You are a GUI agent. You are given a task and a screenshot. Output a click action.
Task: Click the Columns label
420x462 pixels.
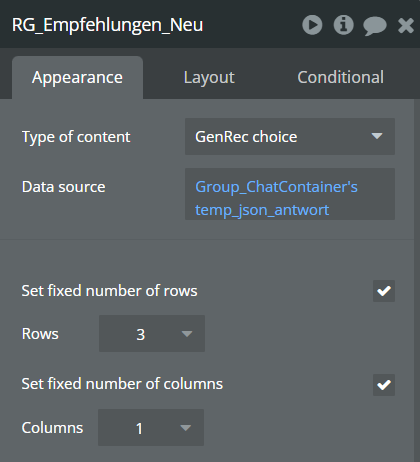52,428
